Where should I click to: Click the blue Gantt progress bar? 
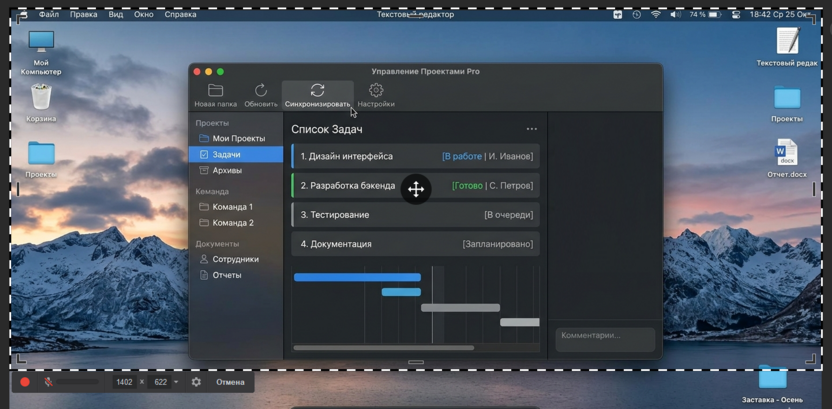coord(358,277)
